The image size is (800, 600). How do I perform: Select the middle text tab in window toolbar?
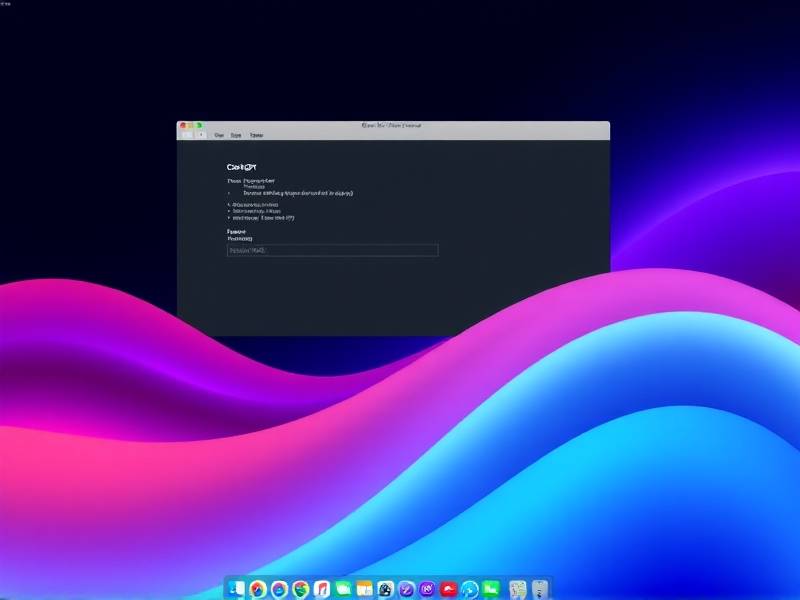[236, 134]
